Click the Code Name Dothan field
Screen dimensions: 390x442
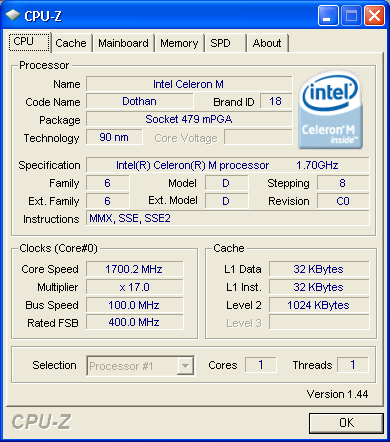click(x=139, y=101)
